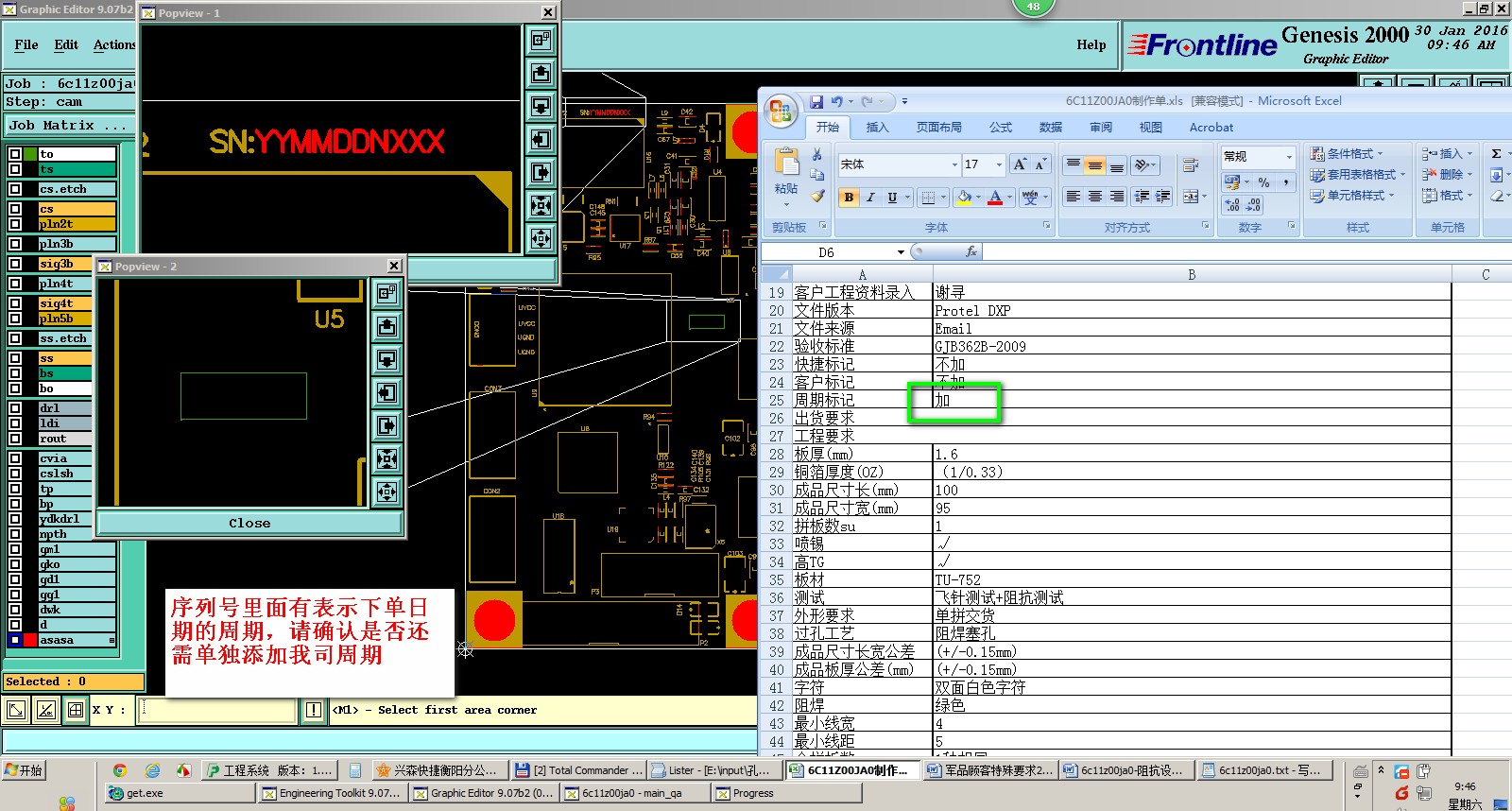Open the 单元格样式 dropdown

click(x=1352, y=195)
